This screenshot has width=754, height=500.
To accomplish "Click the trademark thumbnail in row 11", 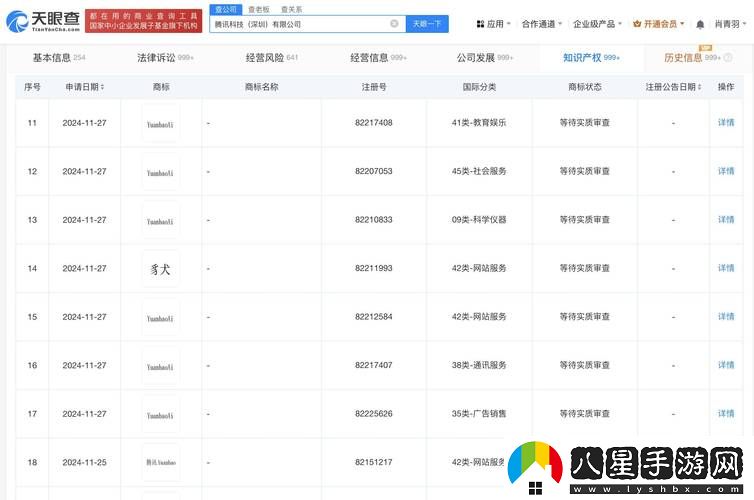I will coord(161,123).
